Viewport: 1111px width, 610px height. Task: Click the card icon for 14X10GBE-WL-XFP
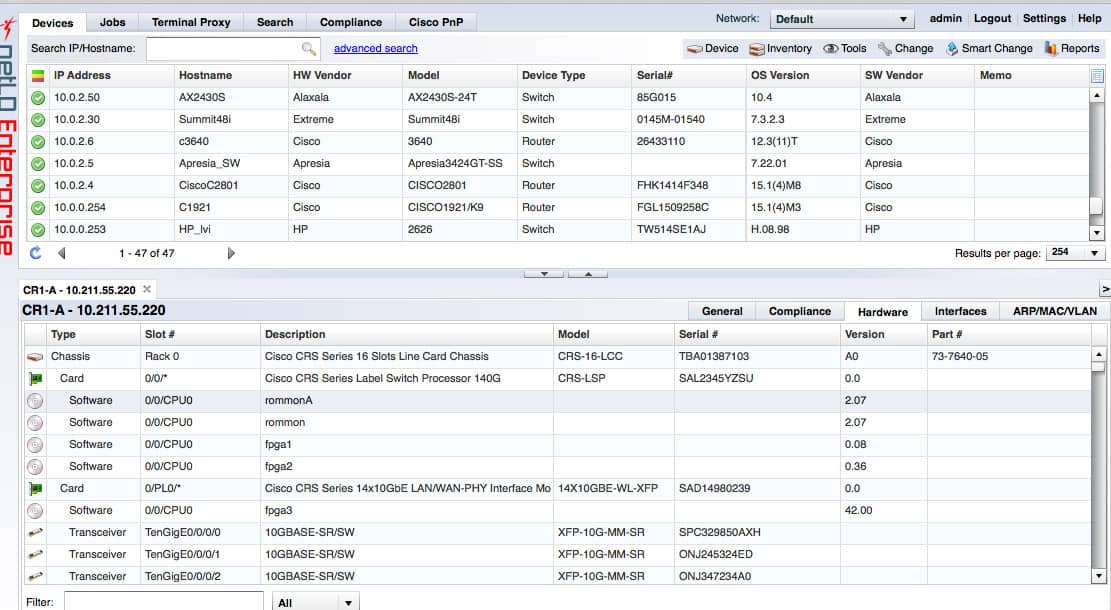[35, 489]
